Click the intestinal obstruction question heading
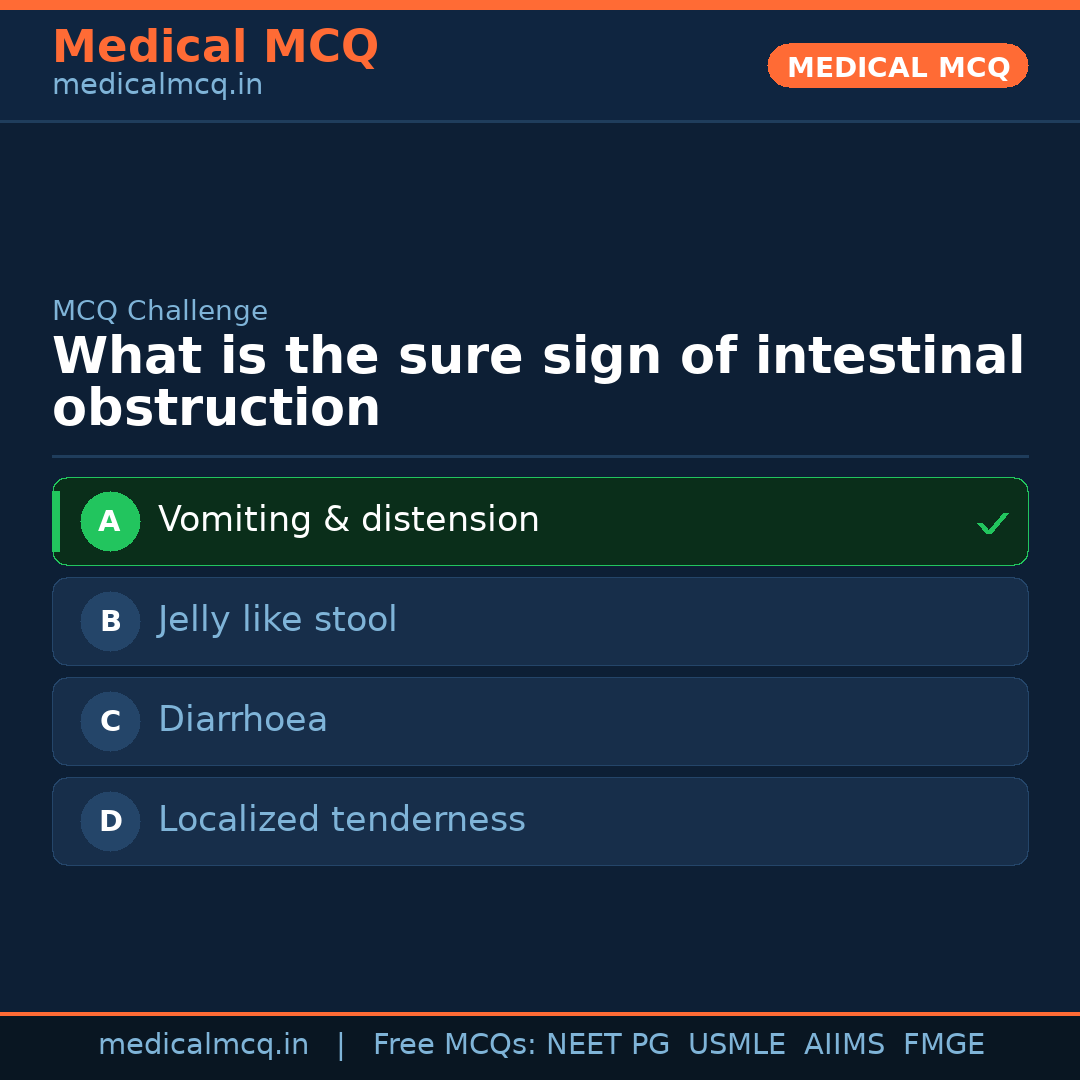Viewport: 1080px width, 1080px height. (x=538, y=383)
